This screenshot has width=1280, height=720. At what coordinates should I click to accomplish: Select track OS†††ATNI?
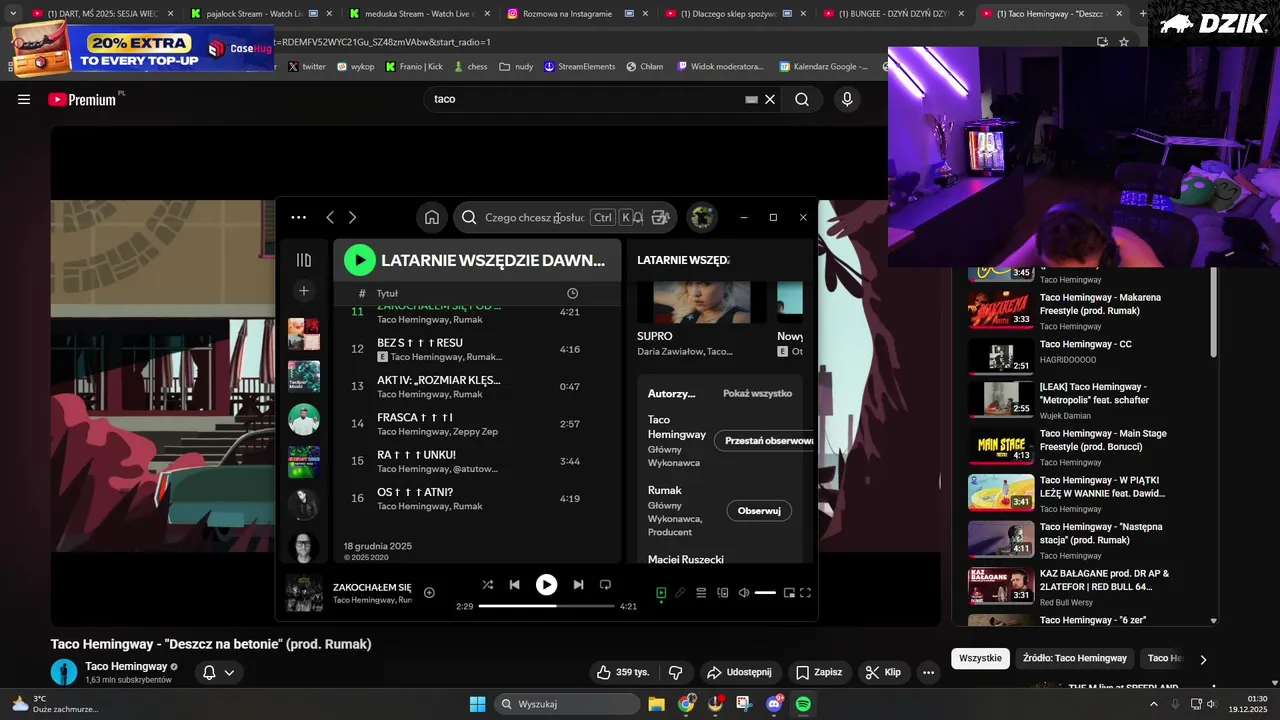[477, 498]
